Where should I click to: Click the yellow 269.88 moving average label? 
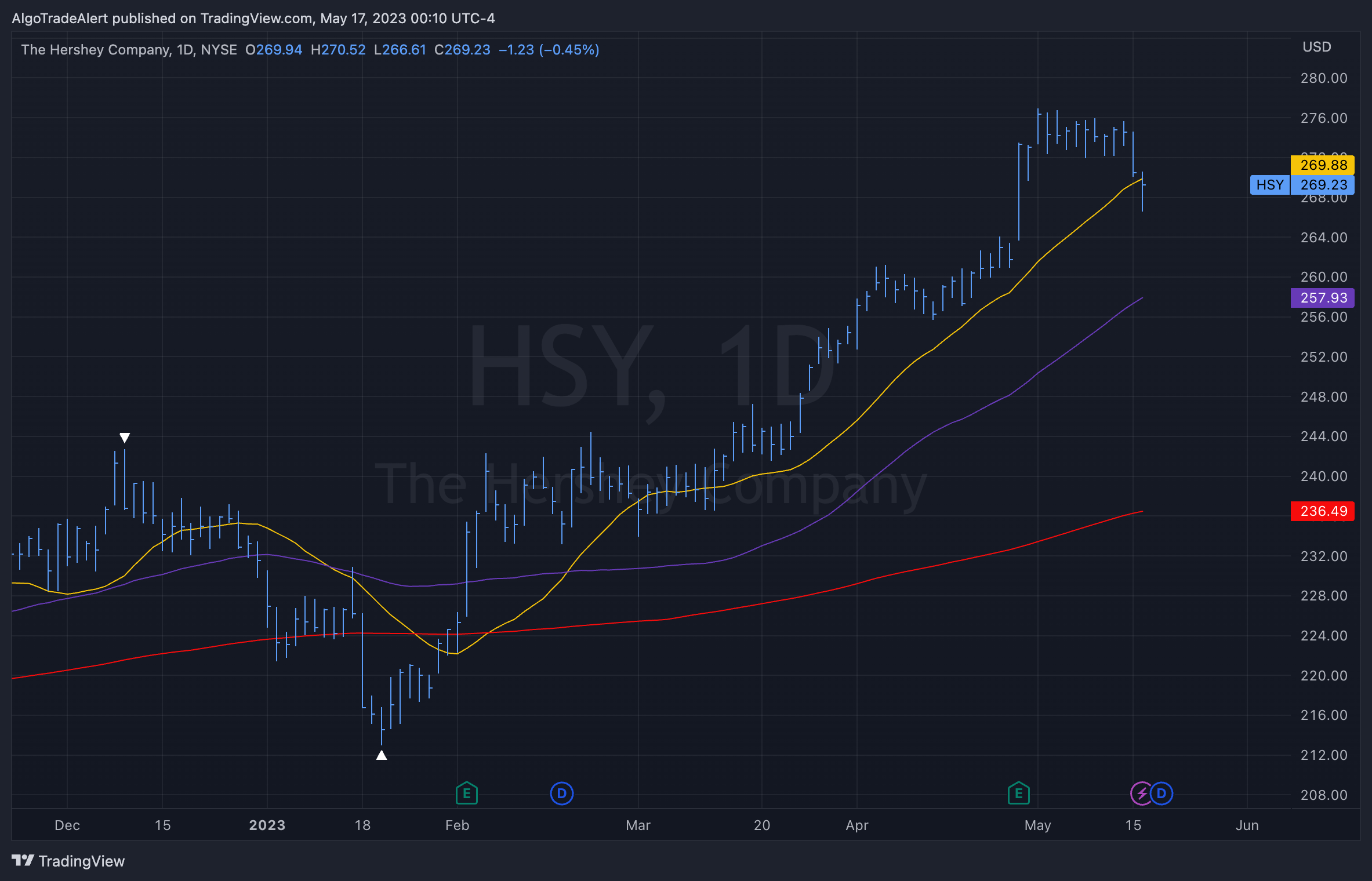(1323, 165)
